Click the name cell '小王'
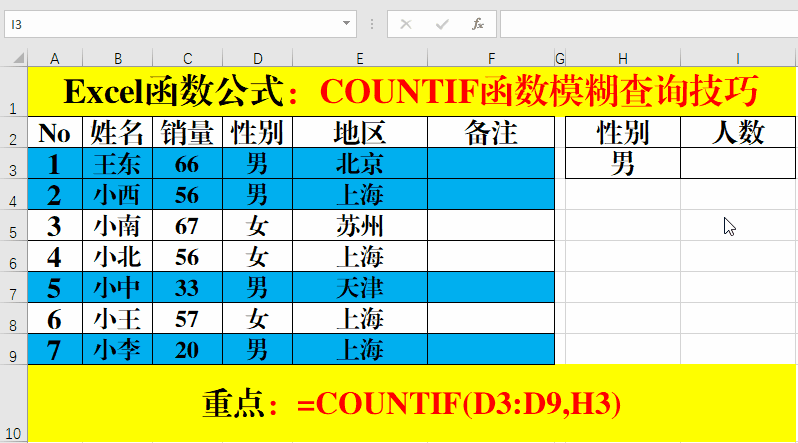Viewport: 798px width, 443px height. click(118, 319)
